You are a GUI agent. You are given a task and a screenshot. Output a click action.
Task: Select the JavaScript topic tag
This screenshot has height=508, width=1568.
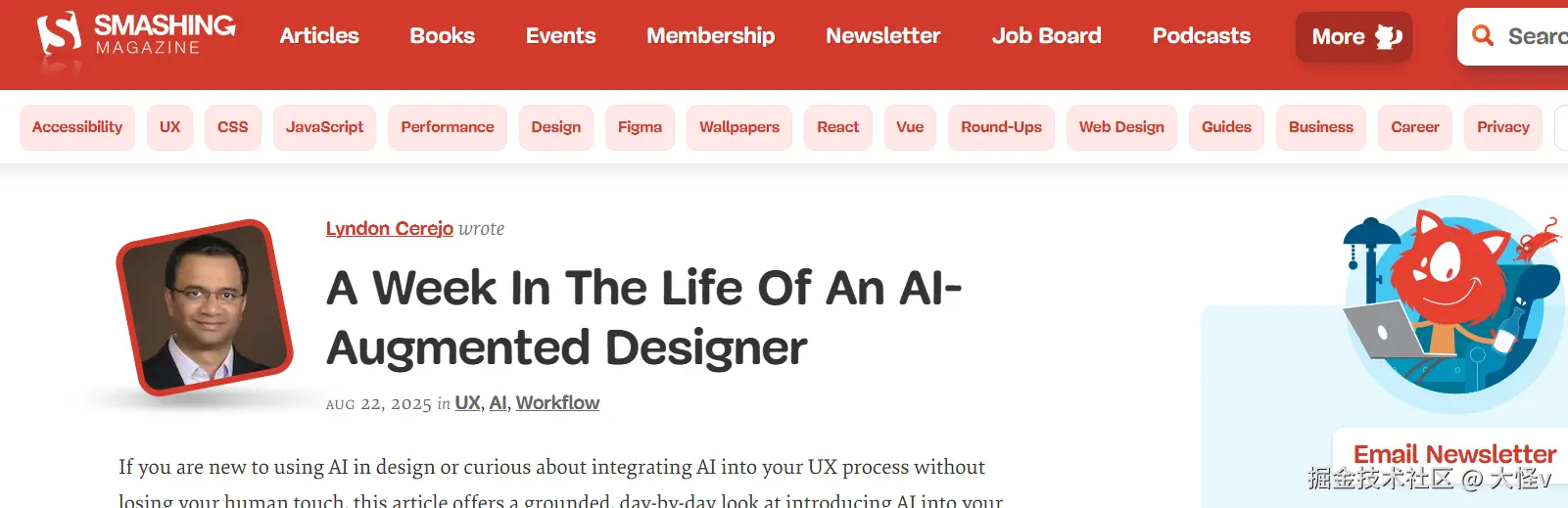click(324, 127)
